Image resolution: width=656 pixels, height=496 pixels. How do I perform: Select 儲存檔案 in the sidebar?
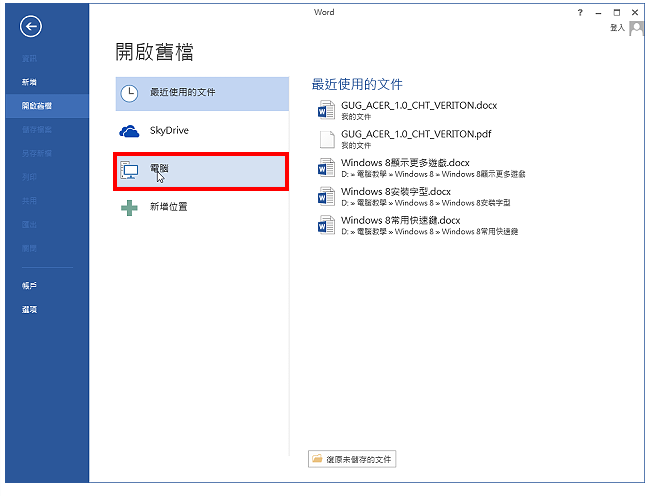coord(37,130)
